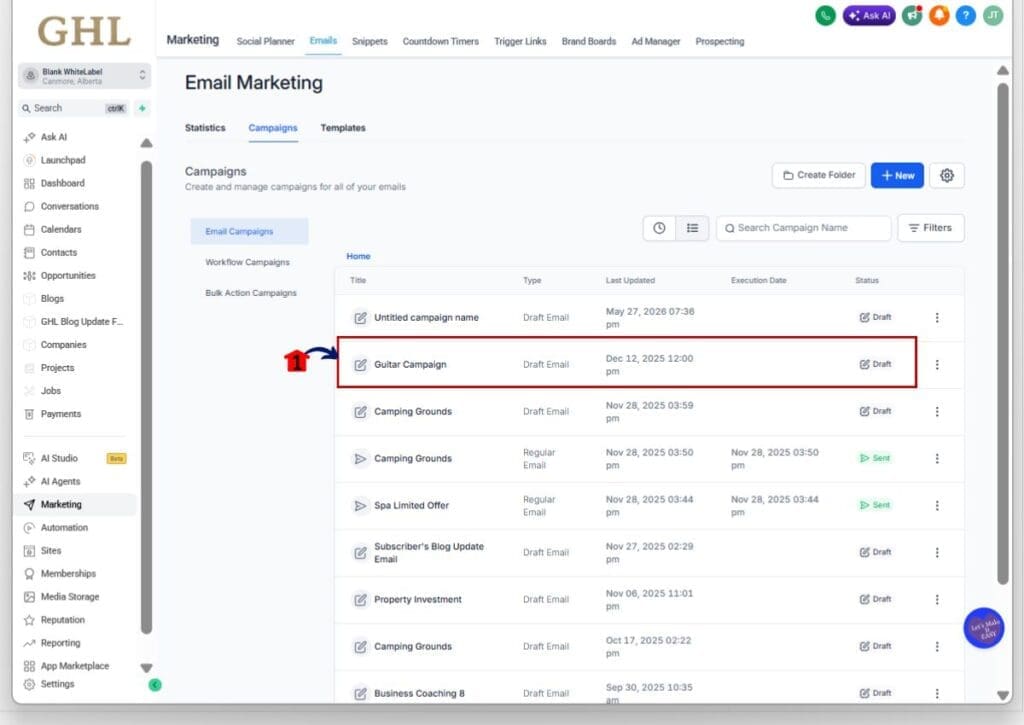Open the Filters button

tap(931, 228)
